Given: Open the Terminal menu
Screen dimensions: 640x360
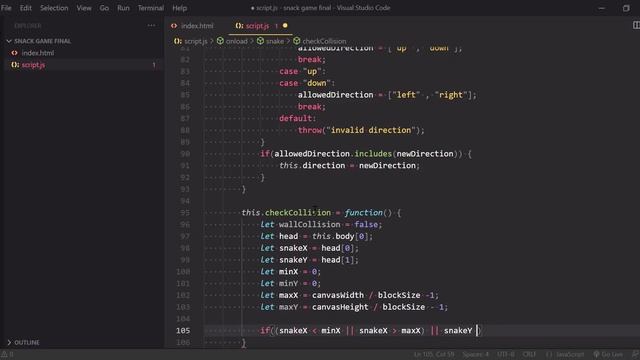Looking at the screenshot, I should (151, 8).
